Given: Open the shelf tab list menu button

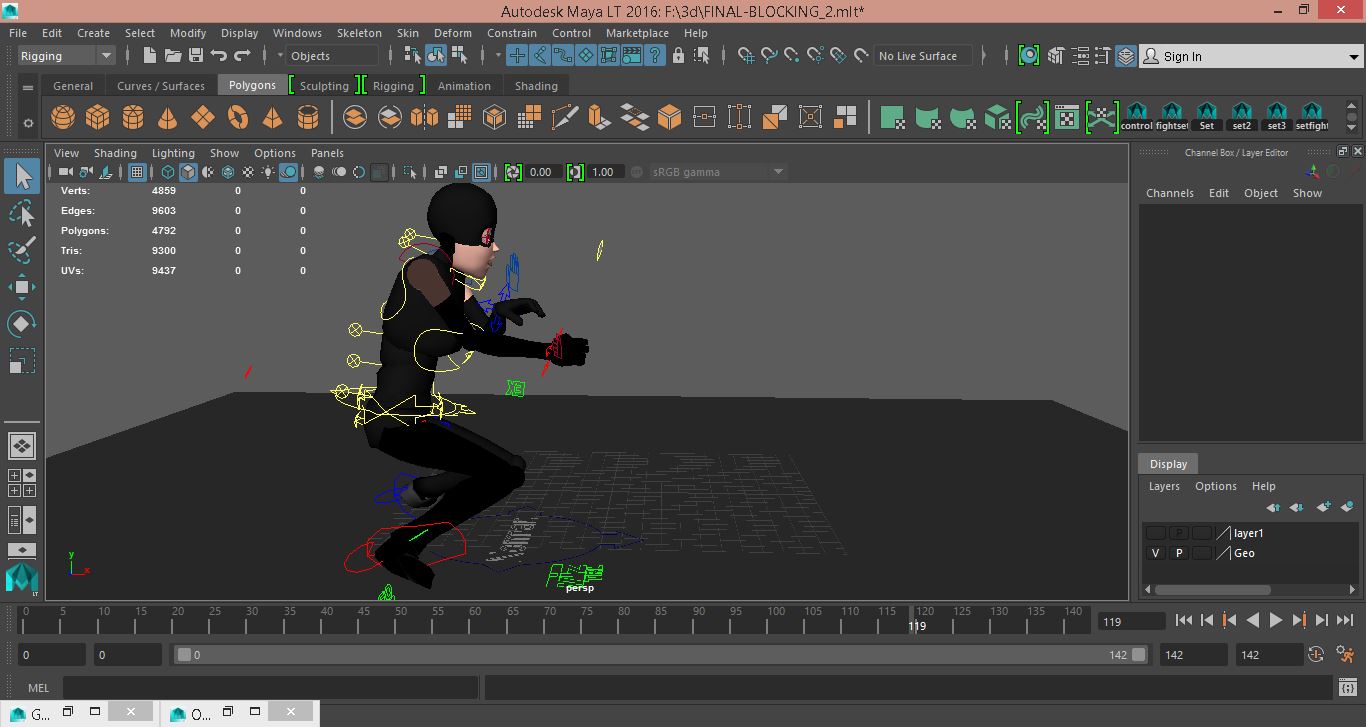Looking at the screenshot, I should click(28, 87).
